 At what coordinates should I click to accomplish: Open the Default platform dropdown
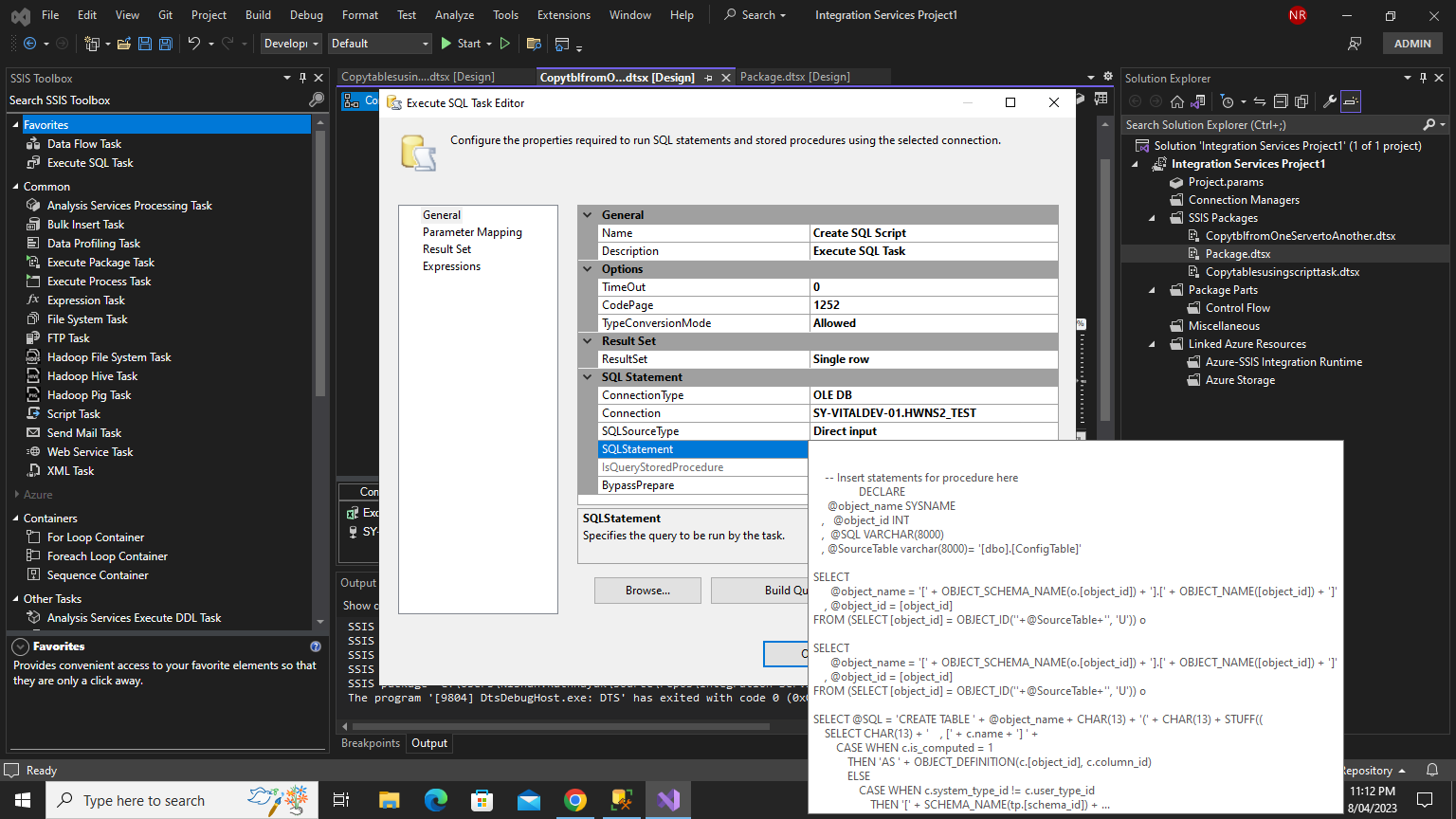coord(379,44)
